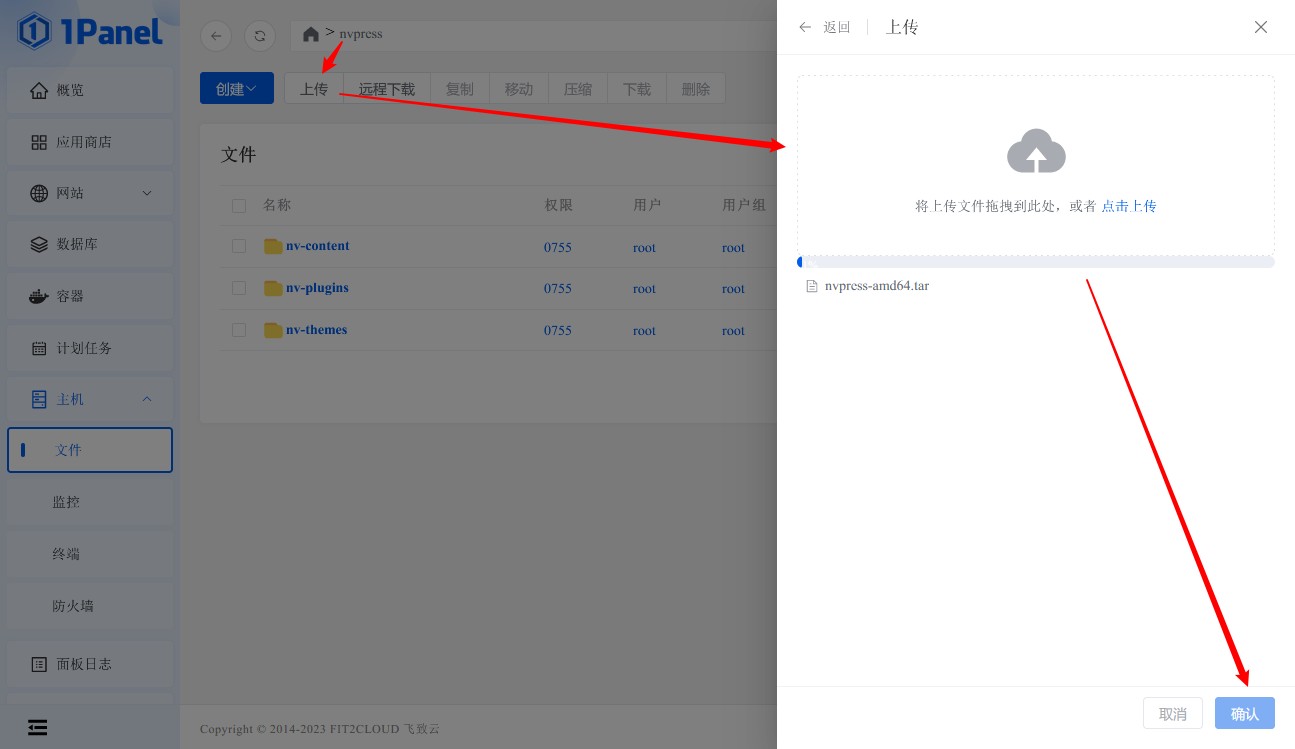Screen dimensions: 1295x749
Task: Open the 防火墙 sidebar menu item
Action: coord(90,606)
